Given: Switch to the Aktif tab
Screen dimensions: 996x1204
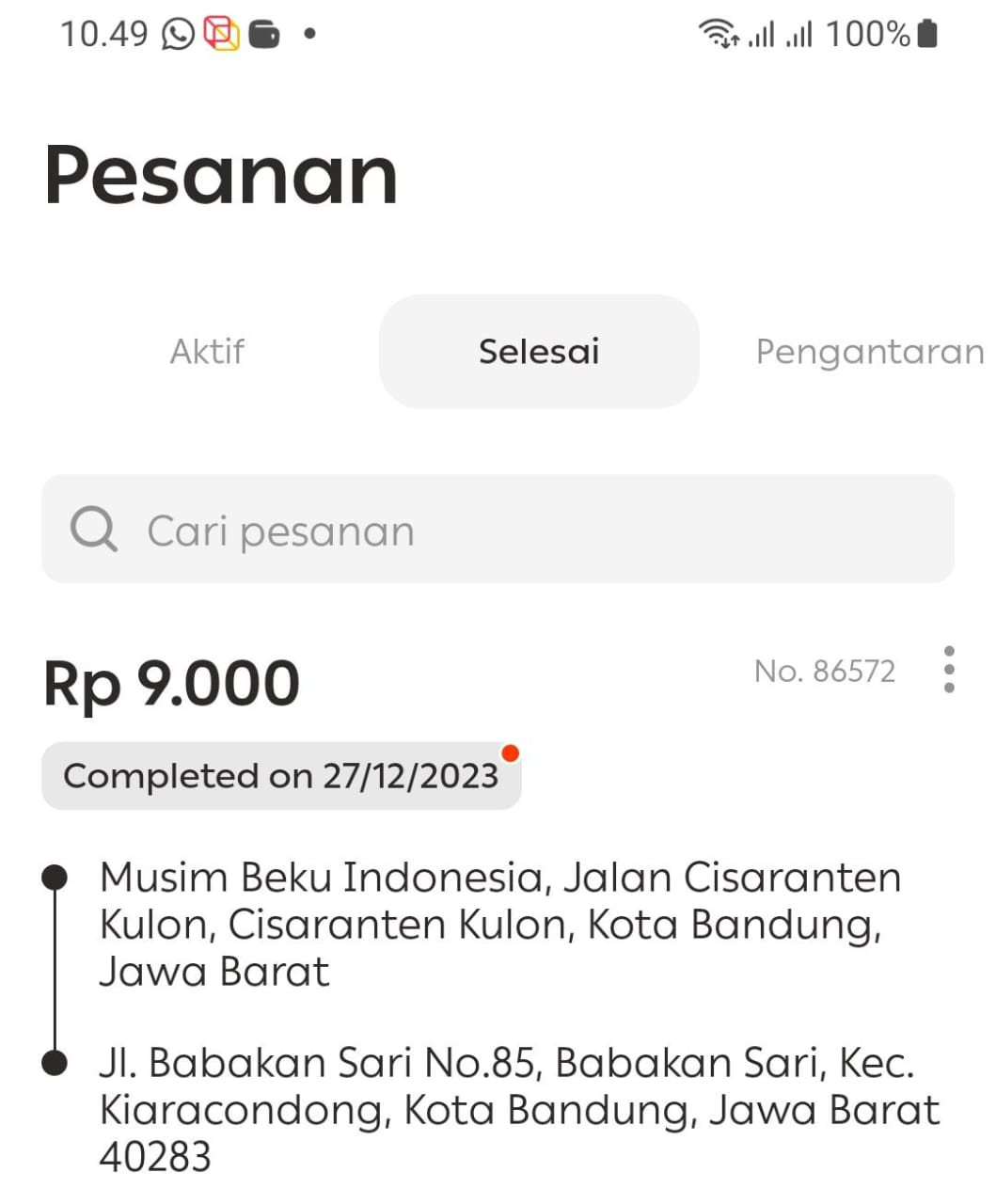Looking at the screenshot, I should (207, 352).
